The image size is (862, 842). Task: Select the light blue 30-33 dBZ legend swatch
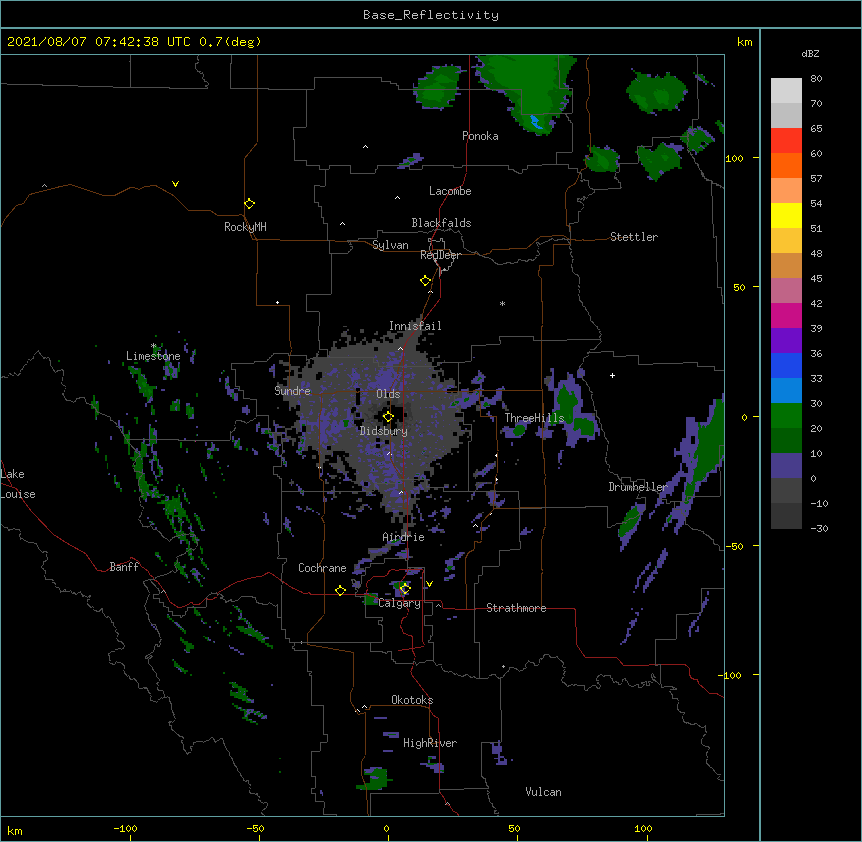click(x=786, y=390)
